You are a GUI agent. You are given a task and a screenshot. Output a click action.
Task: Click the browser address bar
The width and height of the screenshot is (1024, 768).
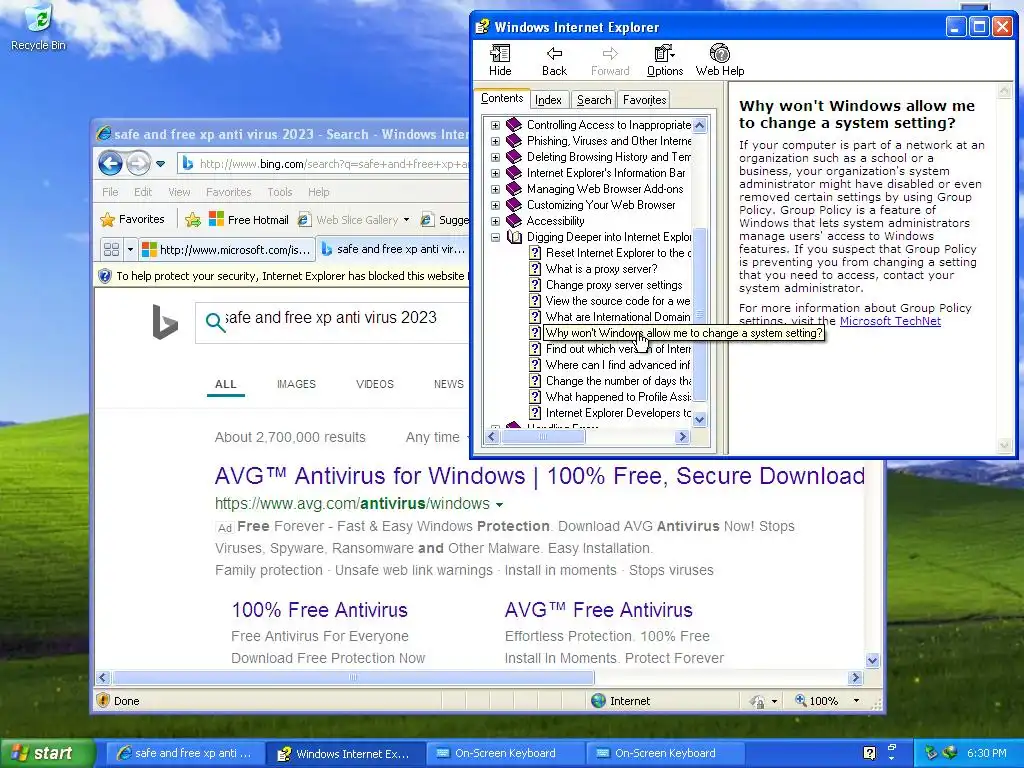tap(323, 164)
